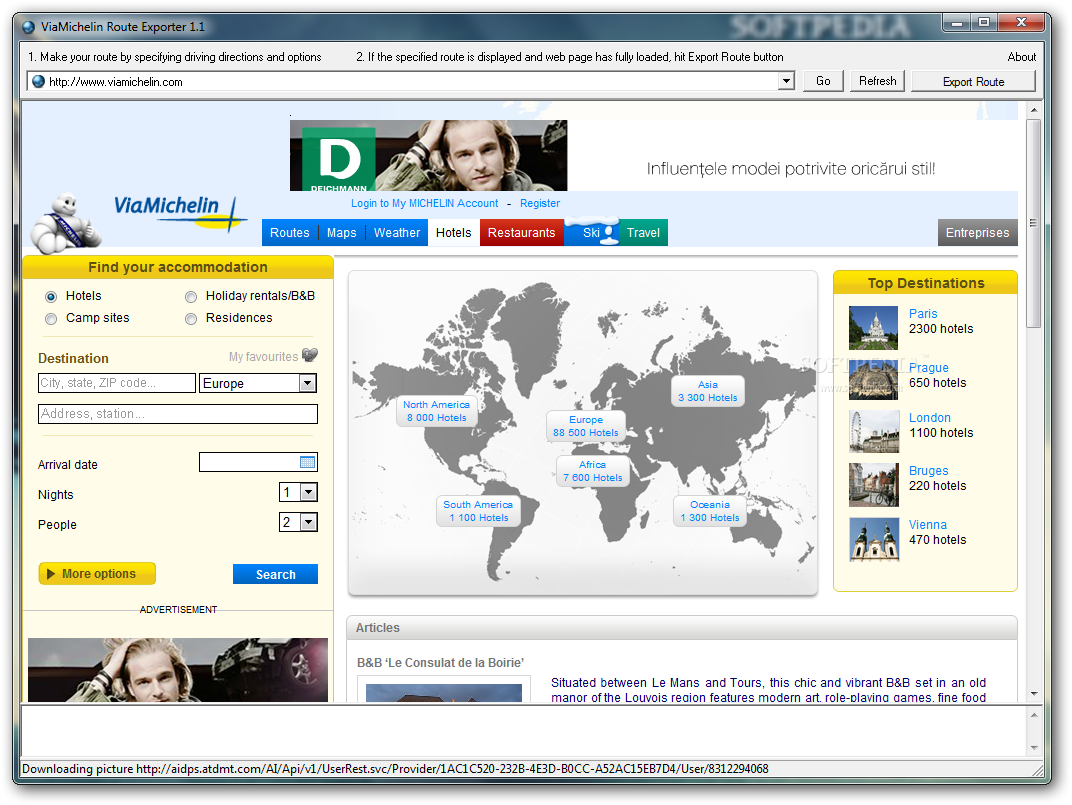Image resolution: width=1072 pixels, height=805 pixels.
Task: Click the City, state, ZIP code field
Action: [117, 383]
